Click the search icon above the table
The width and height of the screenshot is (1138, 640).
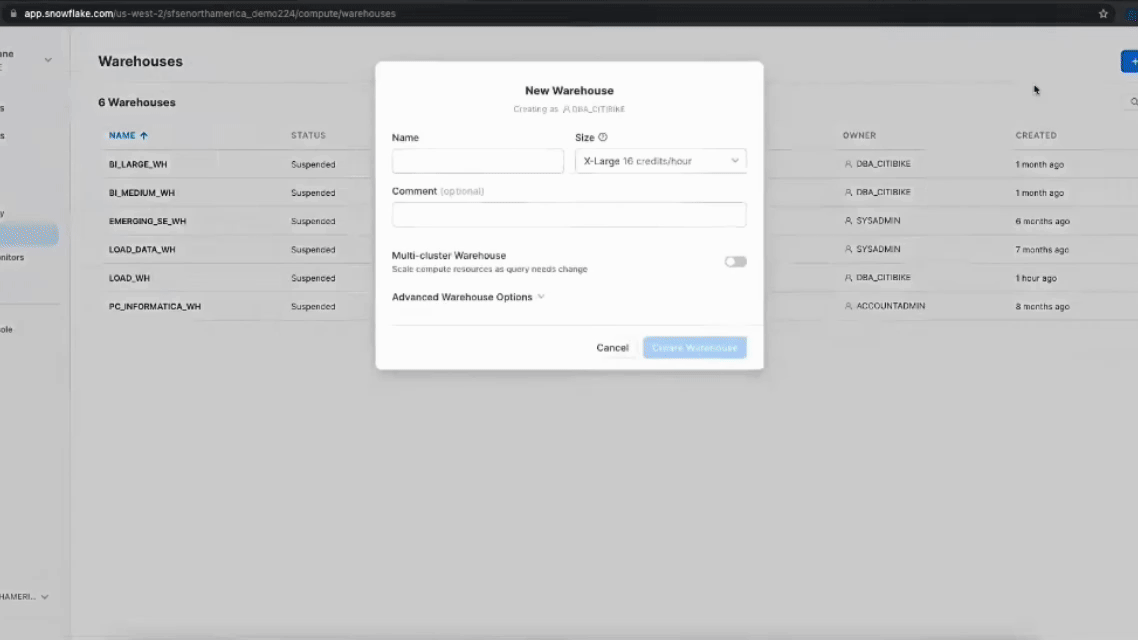(x=1133, y=102)
